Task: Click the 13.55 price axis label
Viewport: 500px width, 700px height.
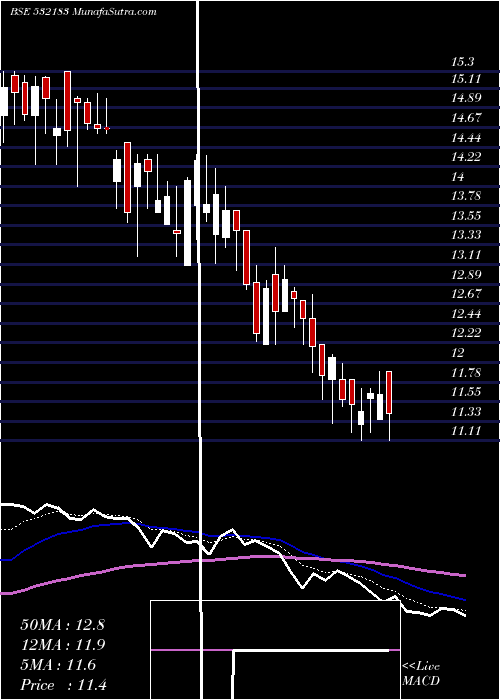Action: click(x=467, y=216)
